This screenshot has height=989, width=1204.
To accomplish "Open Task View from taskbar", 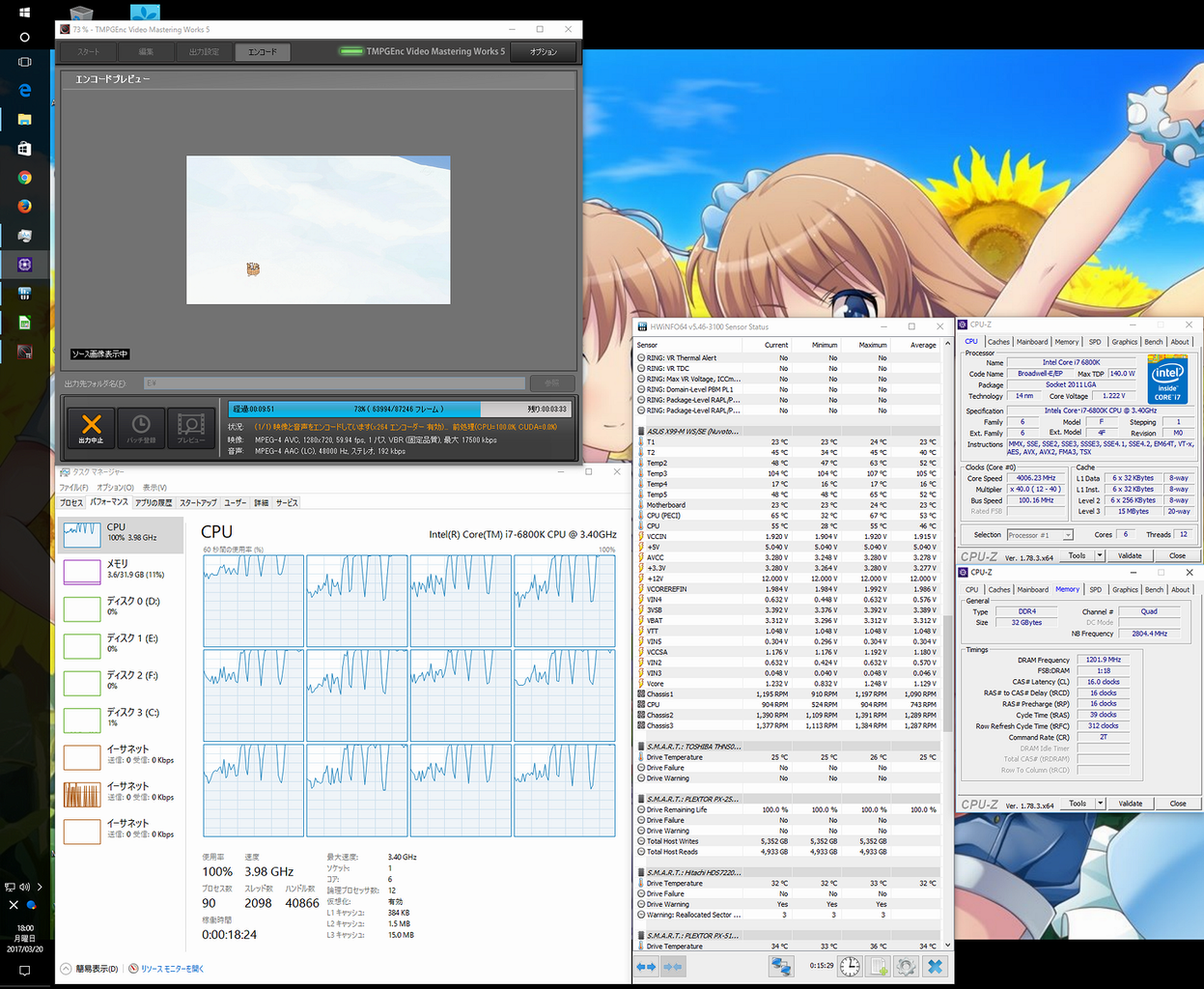I will (24, 62).
